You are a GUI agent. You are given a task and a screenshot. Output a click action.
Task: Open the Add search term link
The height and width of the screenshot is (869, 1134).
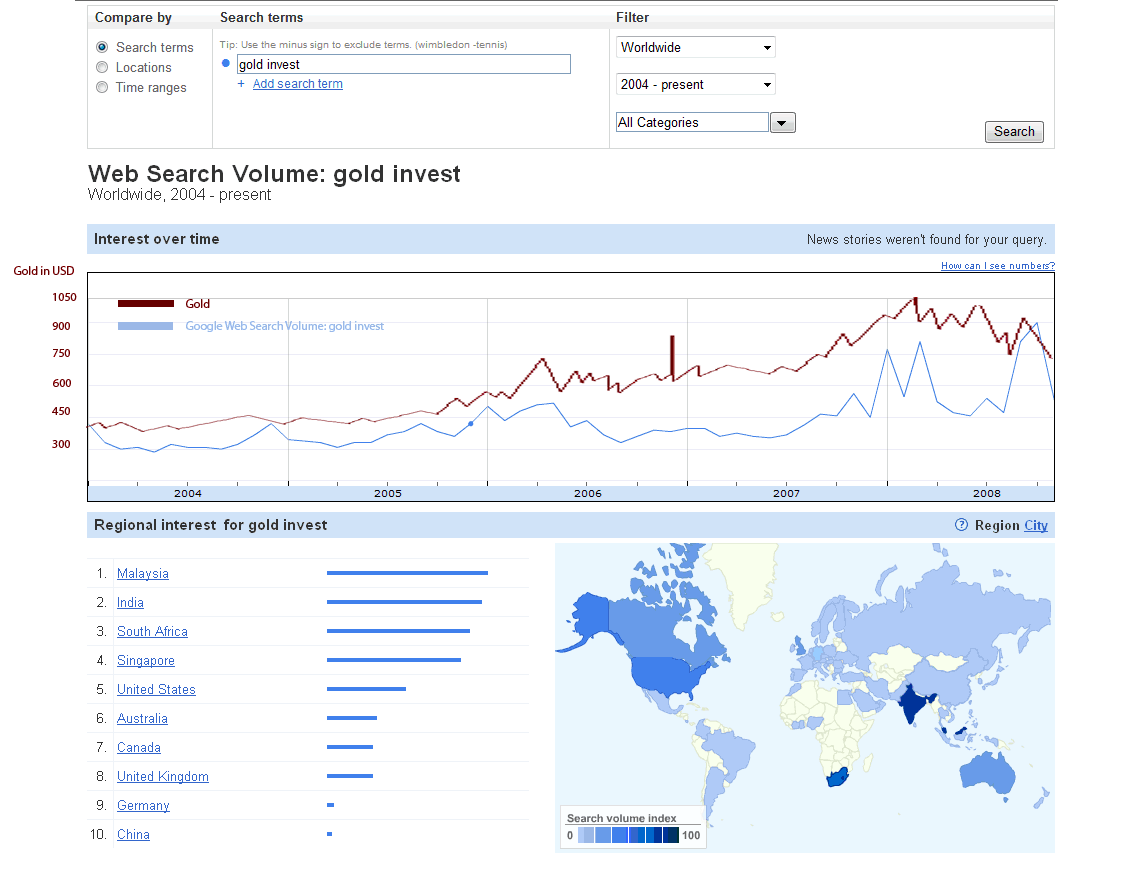(298, 84)
